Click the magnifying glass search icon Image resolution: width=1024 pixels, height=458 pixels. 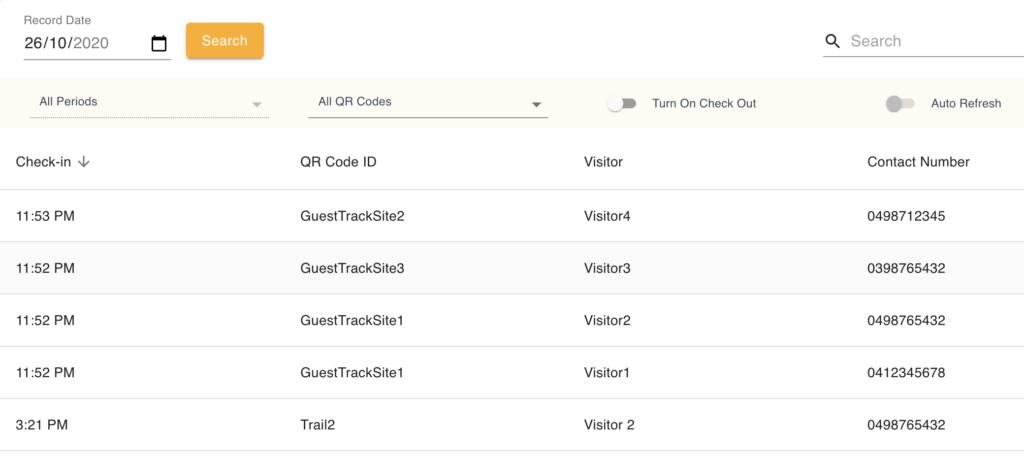click(832, 41)
